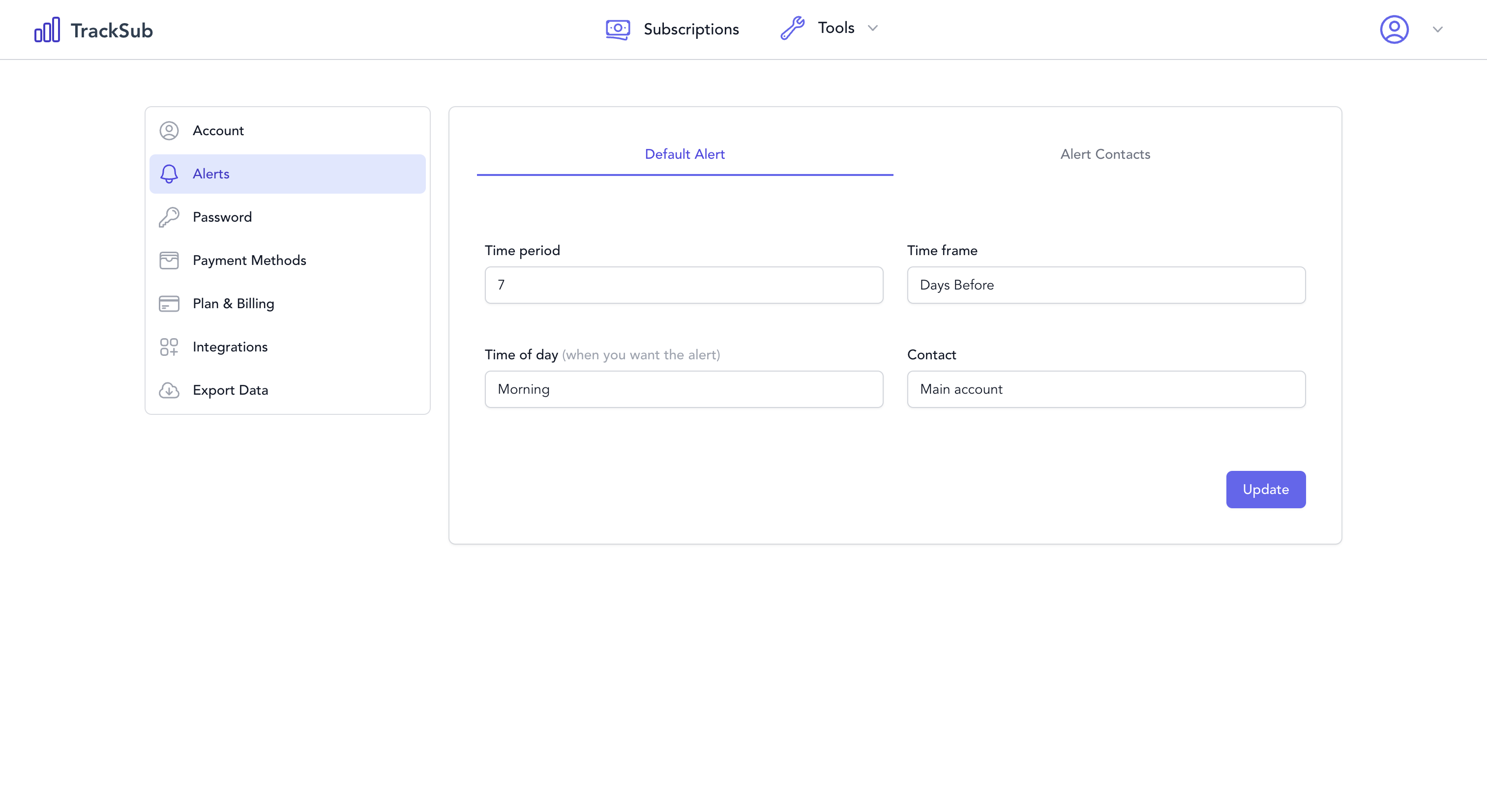Click the TrackSub bar chart logo icon
Screen dimensions: 1487x812
point(47,29)
